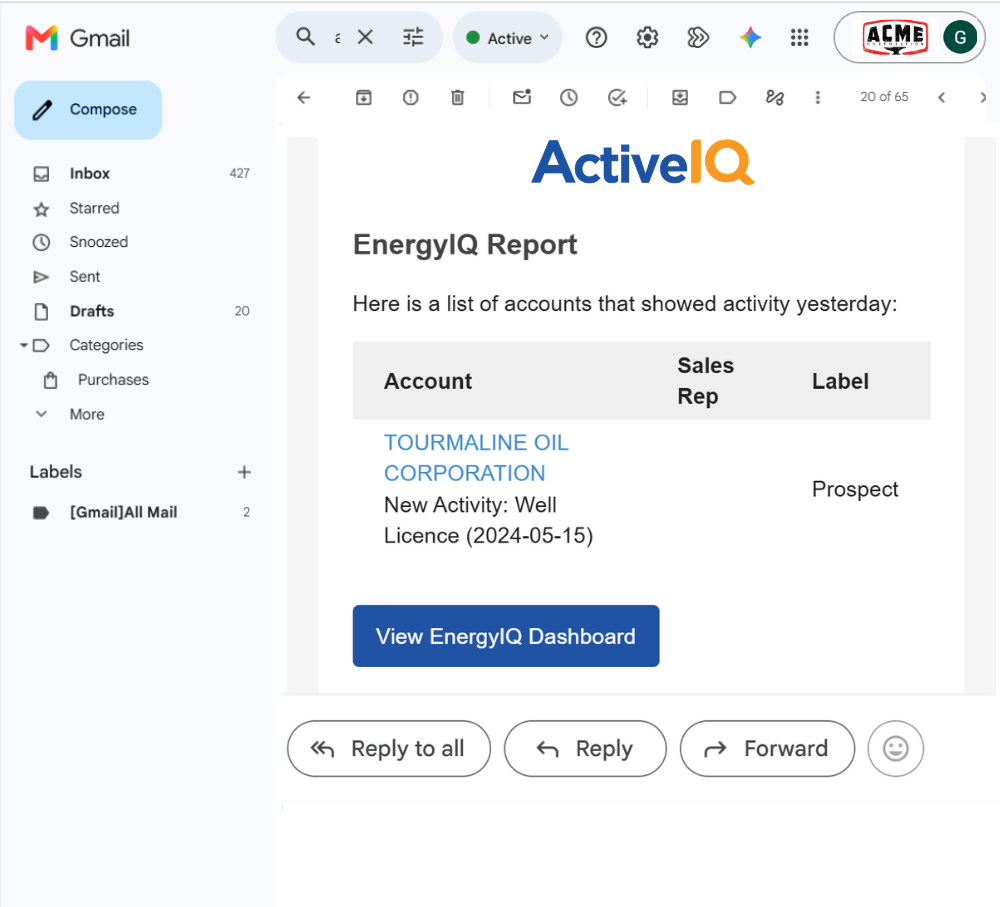Collapse the Categories tree arrow
Viewport: 1000px width, 907px height.
click(x=24, y=345)
